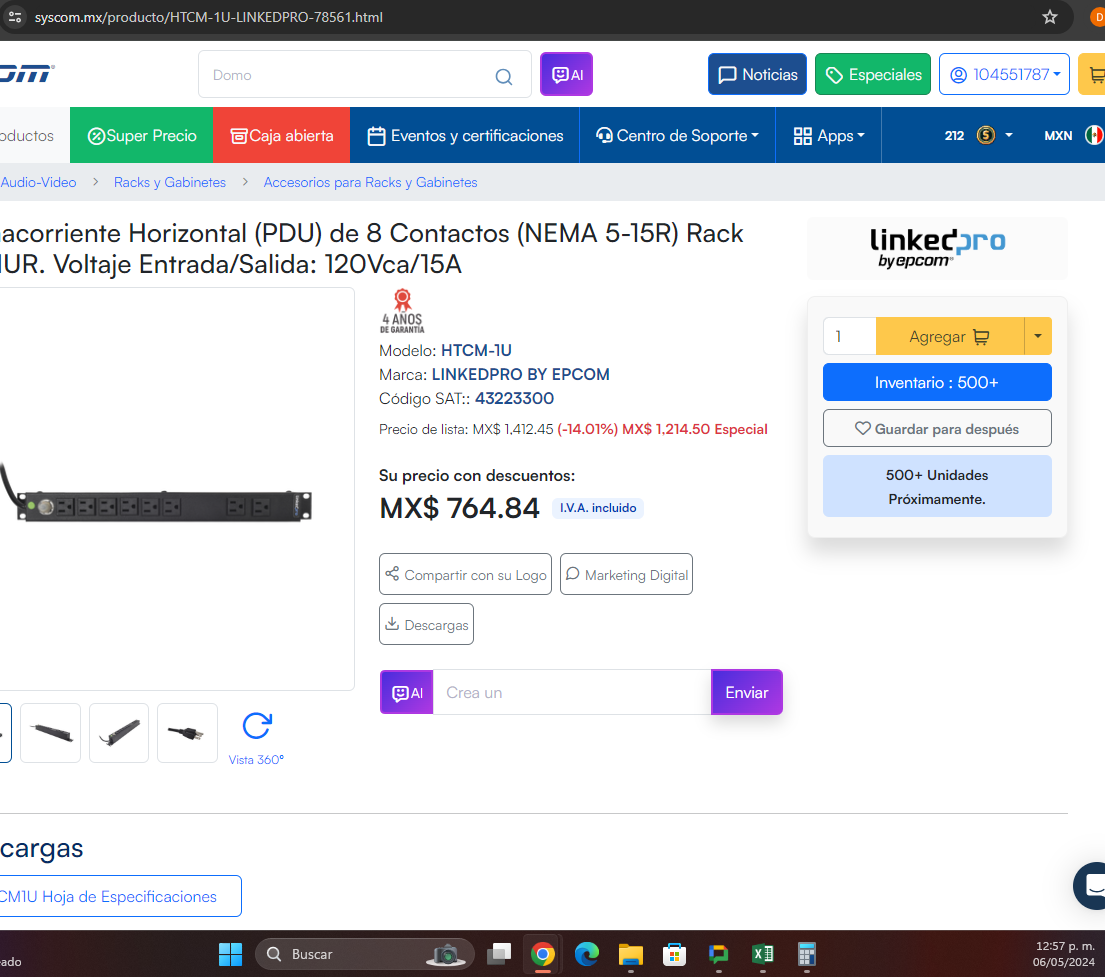Screen dimensions: 1105x977
Task: Select the angled PDU thumbnail
Action: 119,733
